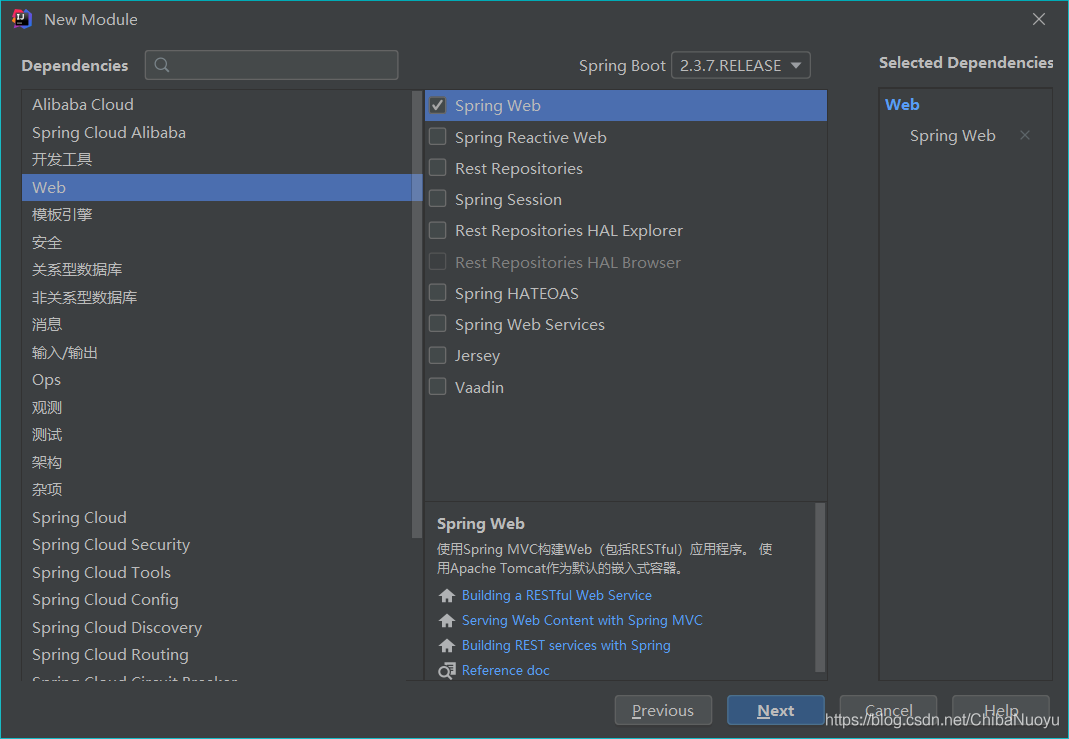Select the Spring Cloud Alibaba category

[x=217, y=132]
